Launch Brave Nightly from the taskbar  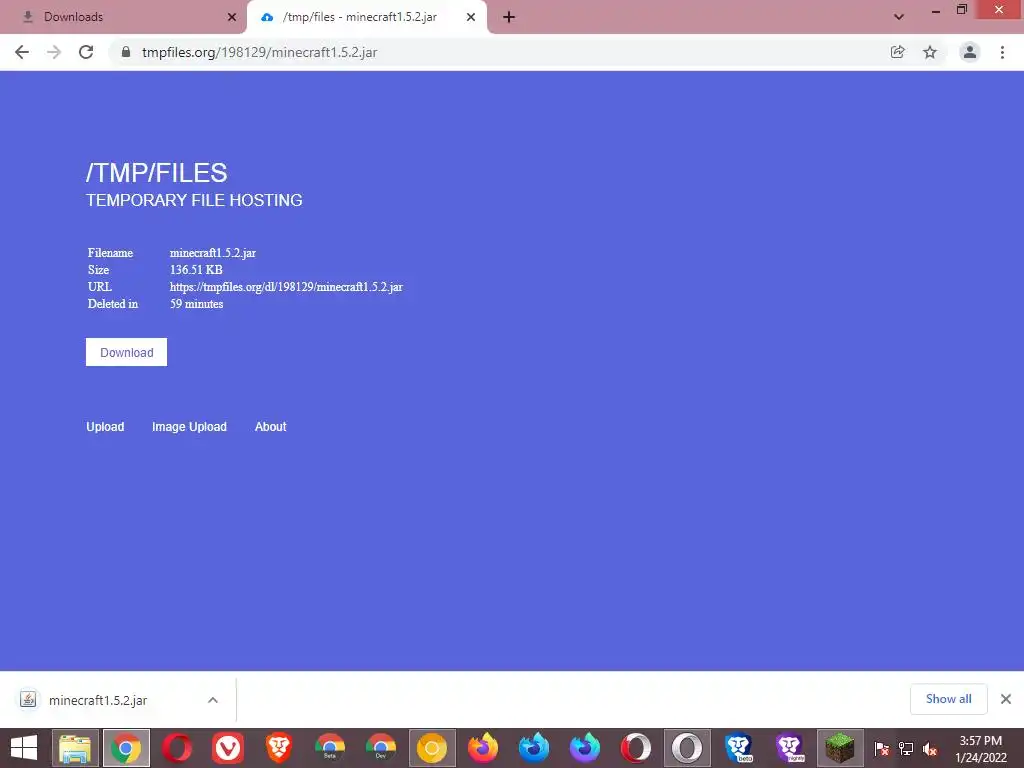pos(789,748)
